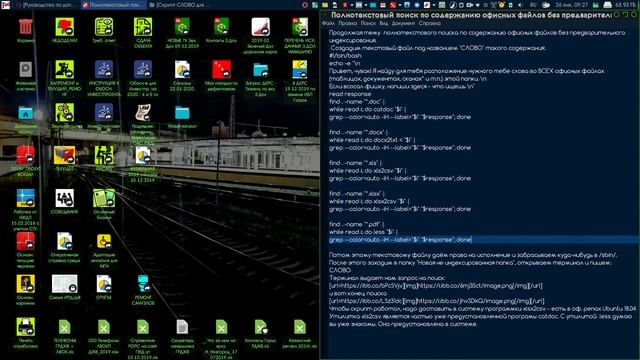
Task: Open the ОТЧЕТЫ desktop icon
Action: [104, 284]
